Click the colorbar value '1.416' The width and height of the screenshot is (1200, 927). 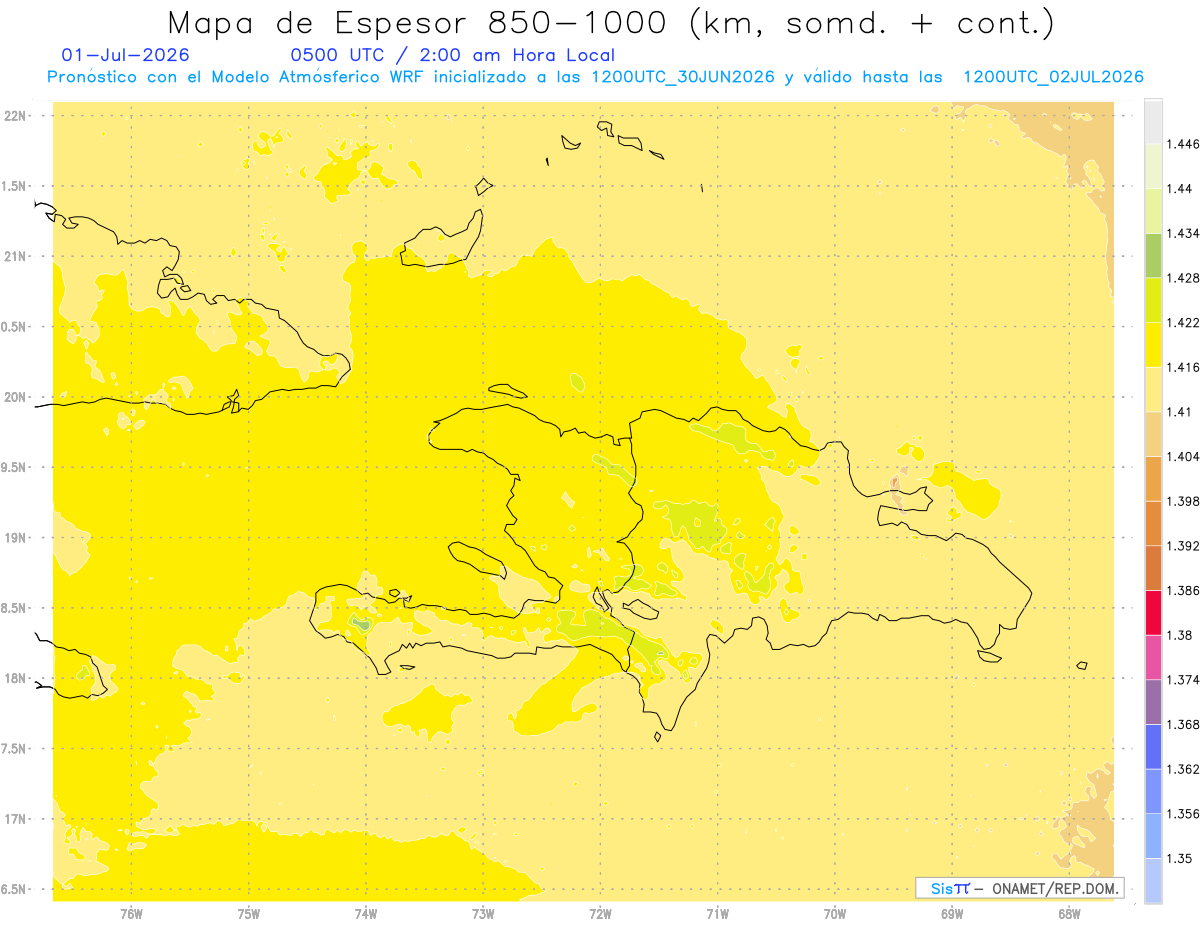(x=1184, y=367)
